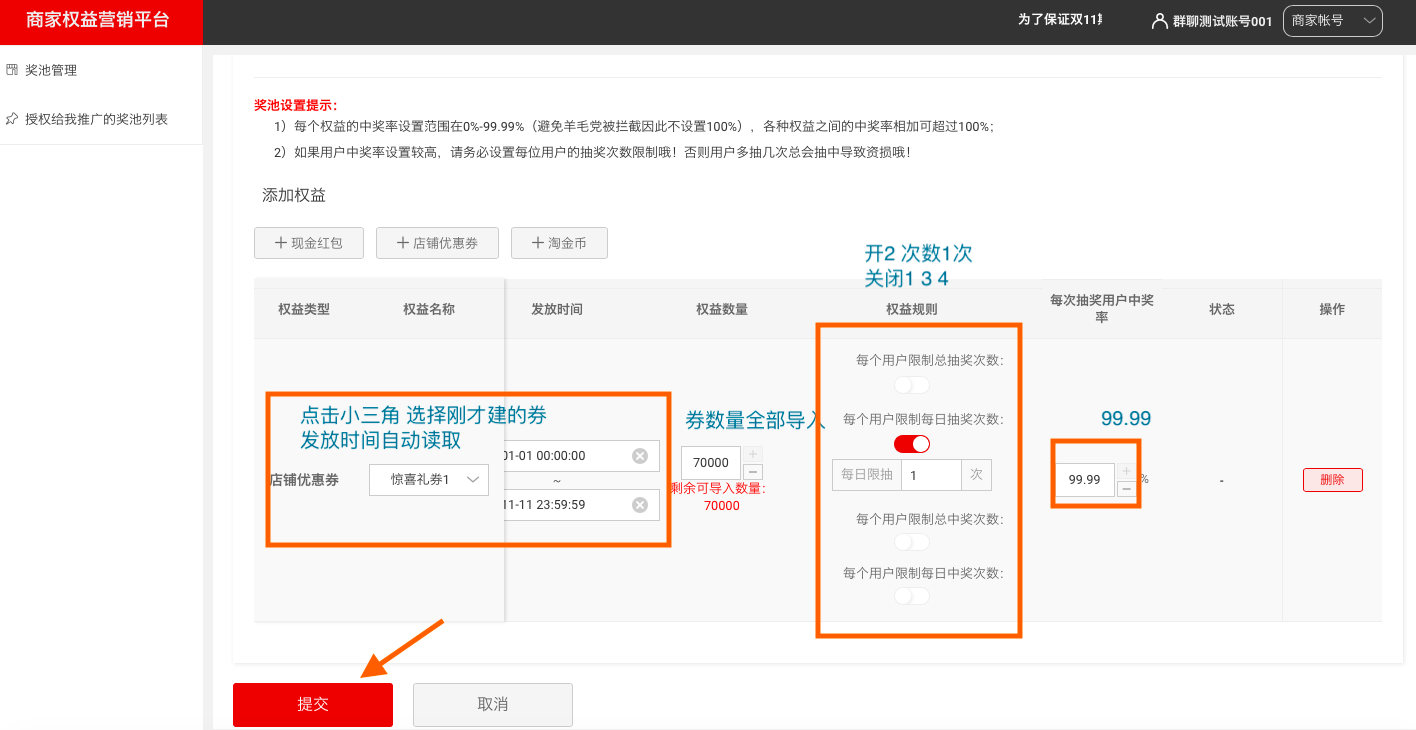The height and width of the screenshot is (730, 1416).
Task: Click the win rate input showing 99.99
Action: pyautogui.click(x=1084, y=480)
